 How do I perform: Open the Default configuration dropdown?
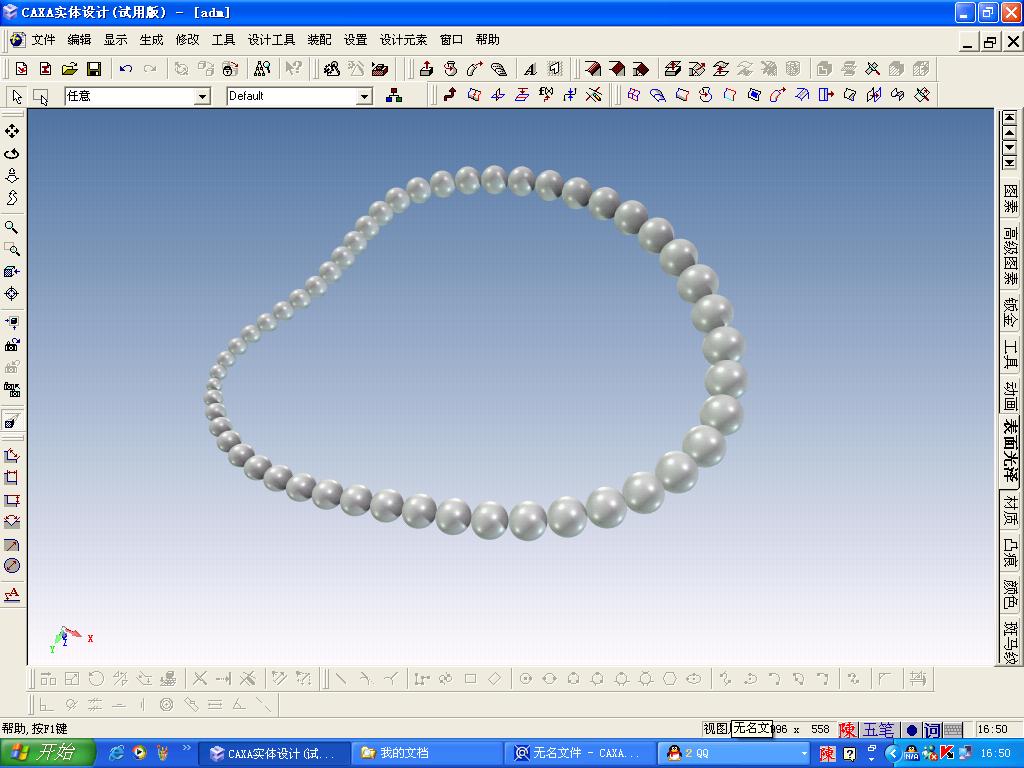pyautogui.click(x=364, y=97)
